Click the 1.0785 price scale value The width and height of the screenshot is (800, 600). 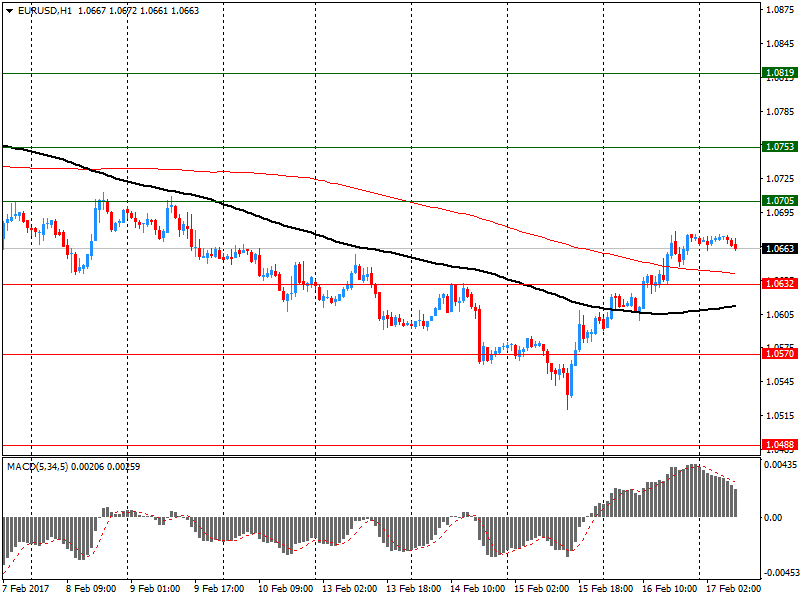click(x=781, y=112)
